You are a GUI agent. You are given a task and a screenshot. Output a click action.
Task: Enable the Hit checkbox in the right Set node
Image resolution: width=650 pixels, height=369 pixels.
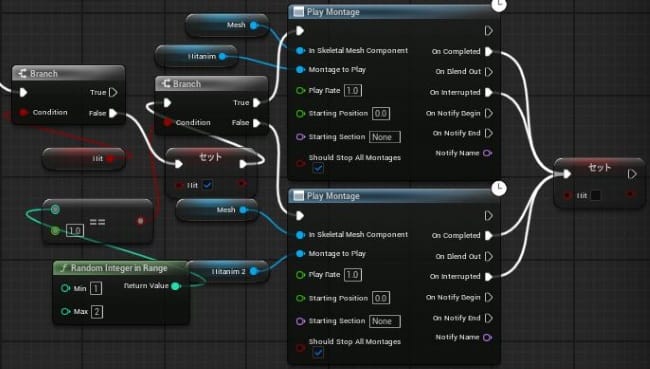tap(595, 195)
